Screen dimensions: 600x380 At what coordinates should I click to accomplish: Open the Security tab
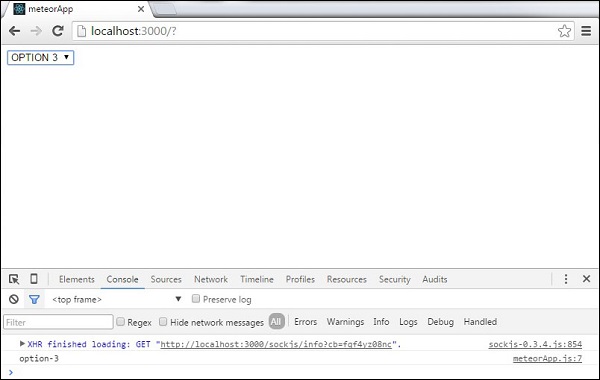(395, 279)
